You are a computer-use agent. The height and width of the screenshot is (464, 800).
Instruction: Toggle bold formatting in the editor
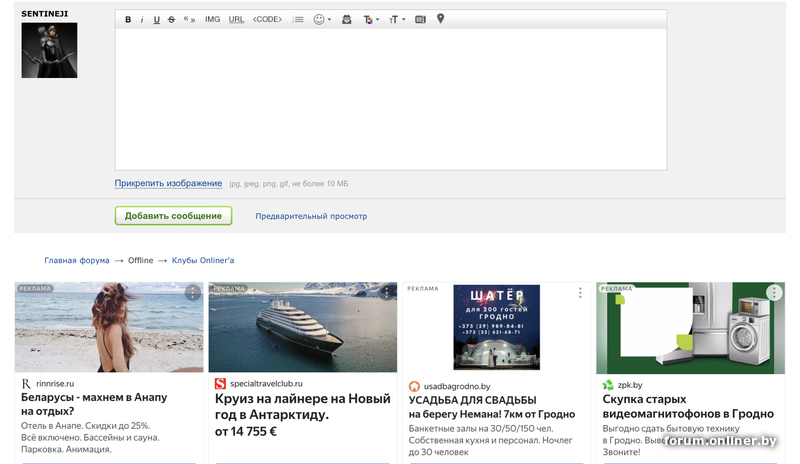coord(128,19)
